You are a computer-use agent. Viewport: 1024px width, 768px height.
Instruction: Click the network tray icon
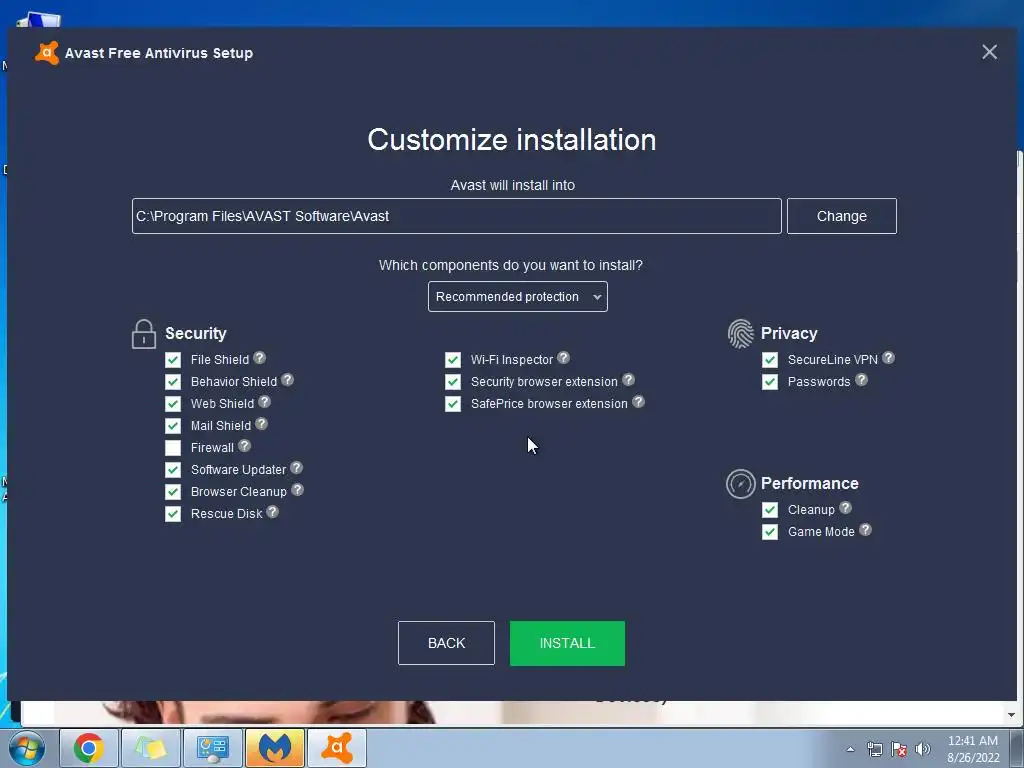point(874,749)
